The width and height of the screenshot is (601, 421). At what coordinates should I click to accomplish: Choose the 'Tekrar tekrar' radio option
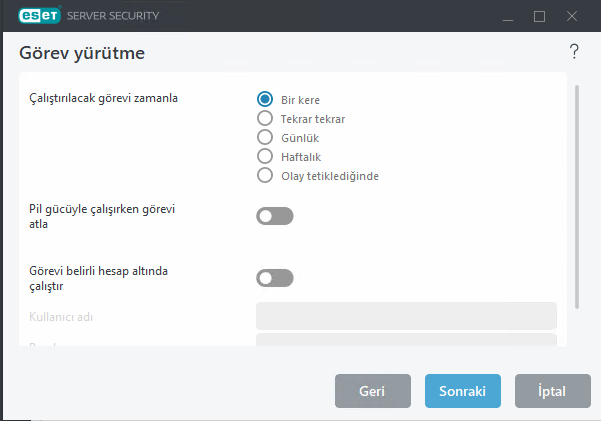click(x=265, y=118)
